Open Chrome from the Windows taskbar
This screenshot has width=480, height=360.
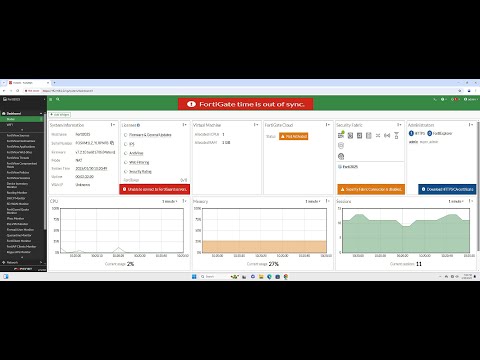coord(286,277)
